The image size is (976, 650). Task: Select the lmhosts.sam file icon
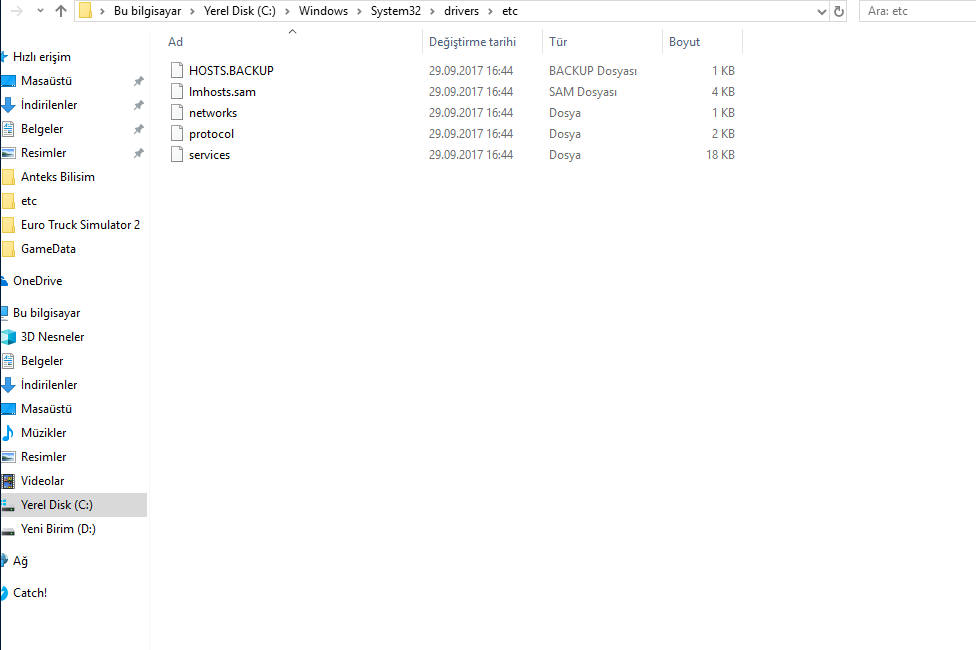point(177,92)
